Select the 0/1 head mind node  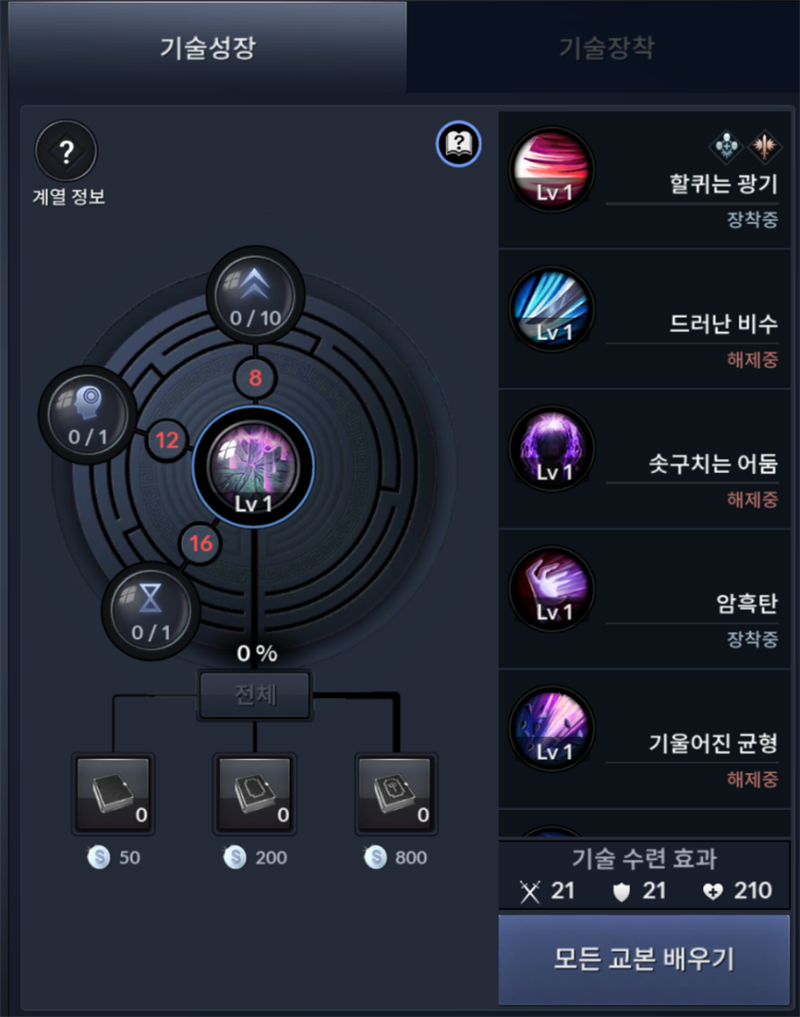(x=88, y=414)
